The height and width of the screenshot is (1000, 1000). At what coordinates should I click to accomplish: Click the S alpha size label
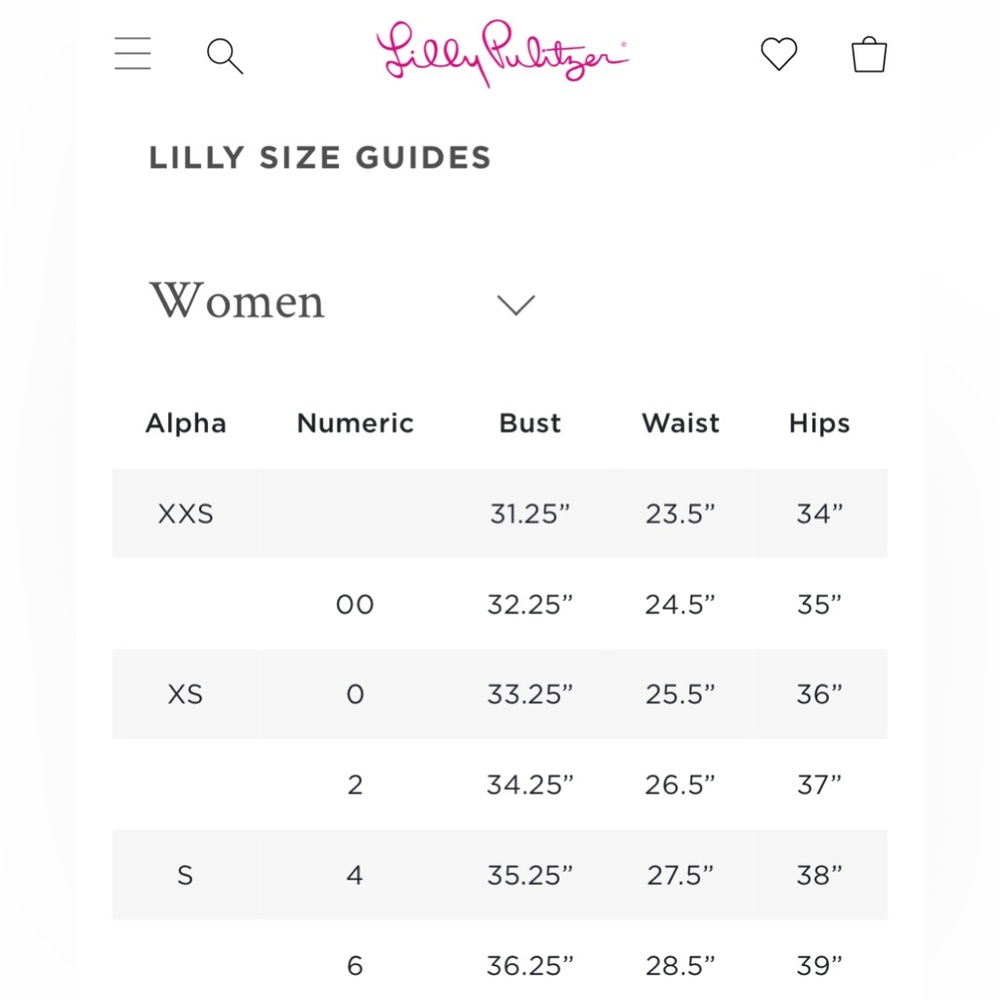185,875
